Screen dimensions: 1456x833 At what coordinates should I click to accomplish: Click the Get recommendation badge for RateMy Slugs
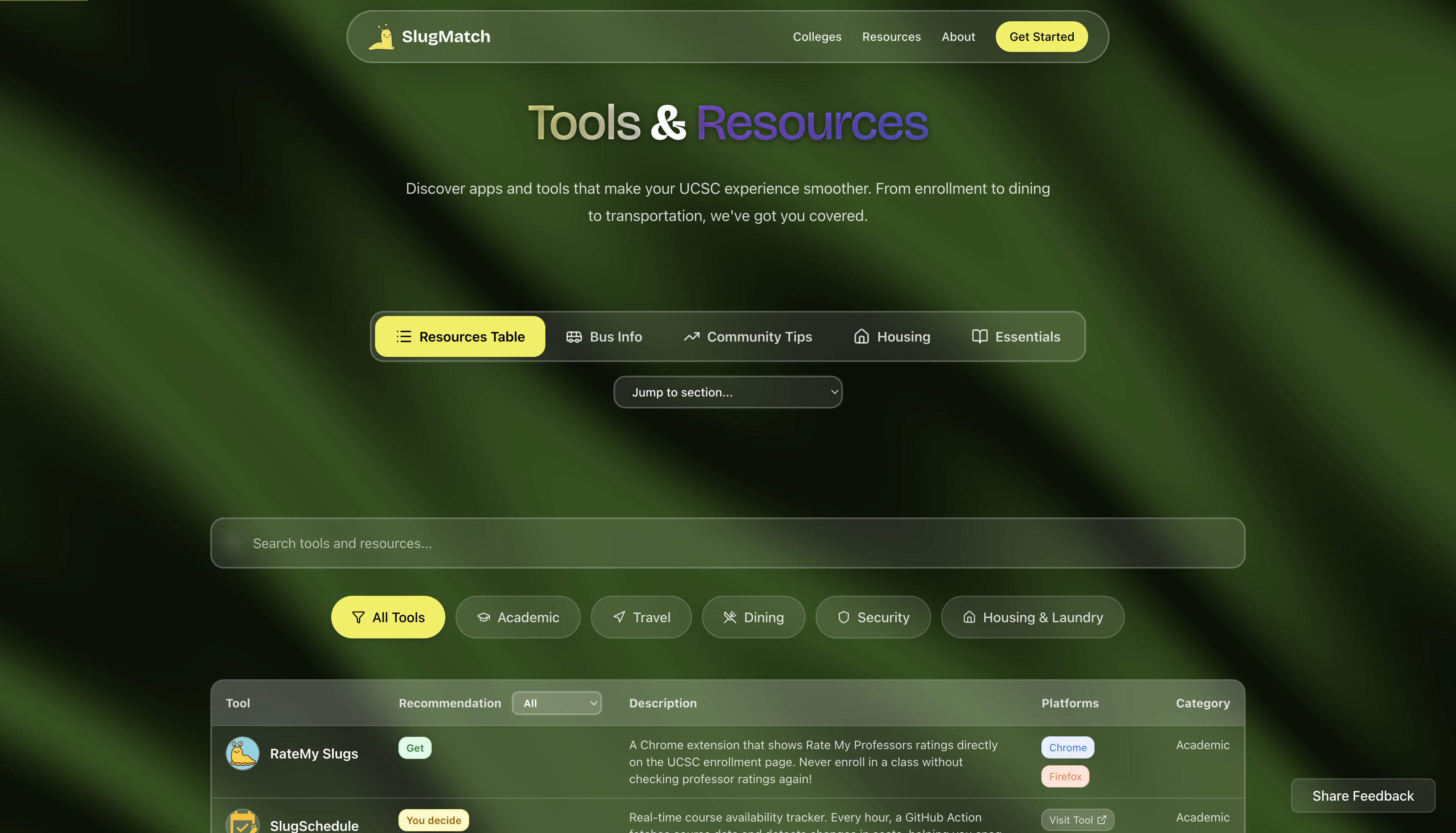coord(415,748)
